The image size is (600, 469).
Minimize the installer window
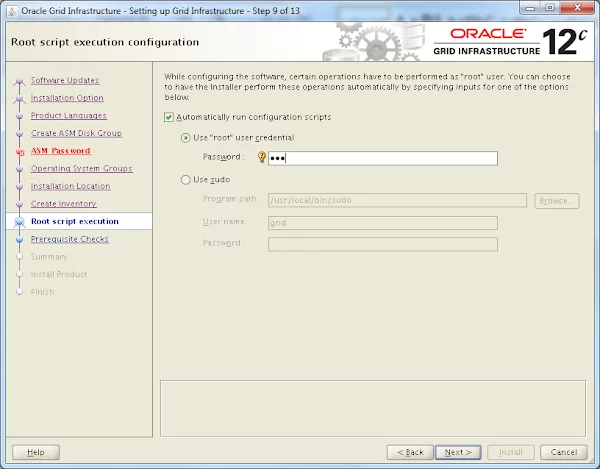(530, 8)
